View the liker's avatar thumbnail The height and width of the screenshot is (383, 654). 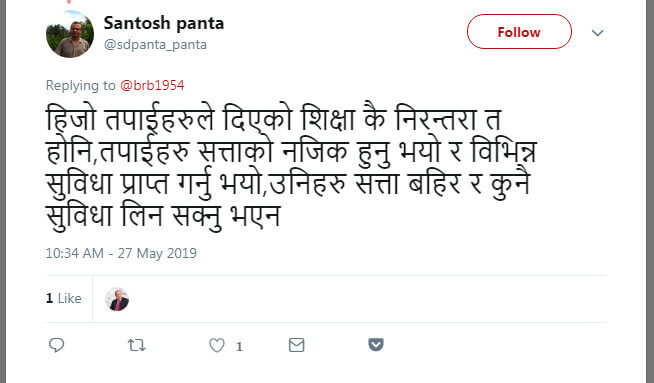[x=117, y=299]
